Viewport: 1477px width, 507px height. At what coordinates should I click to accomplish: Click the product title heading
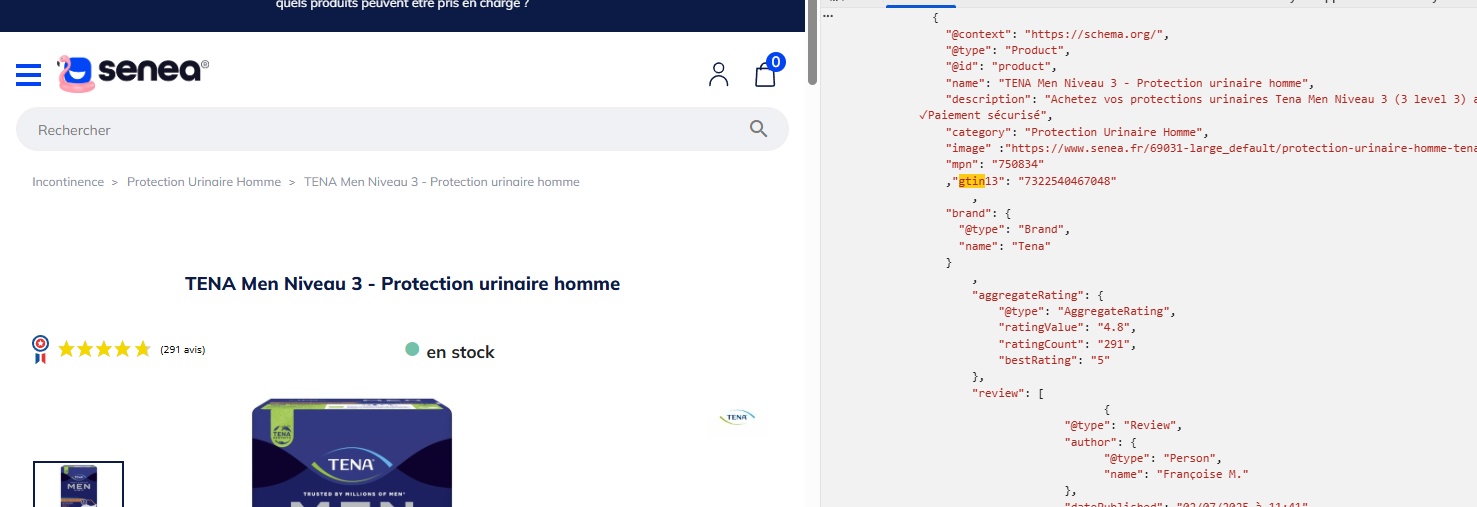[402, 284]
